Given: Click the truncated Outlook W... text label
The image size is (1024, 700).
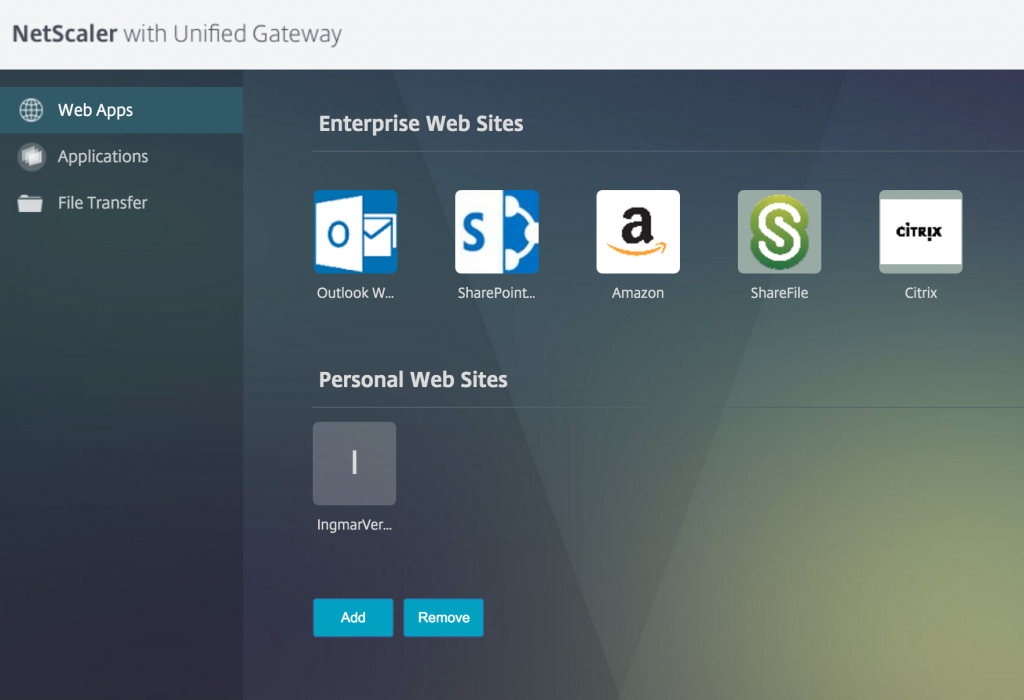Looking at the screenshot, I should pyautogui.click(x=355, y=293).
